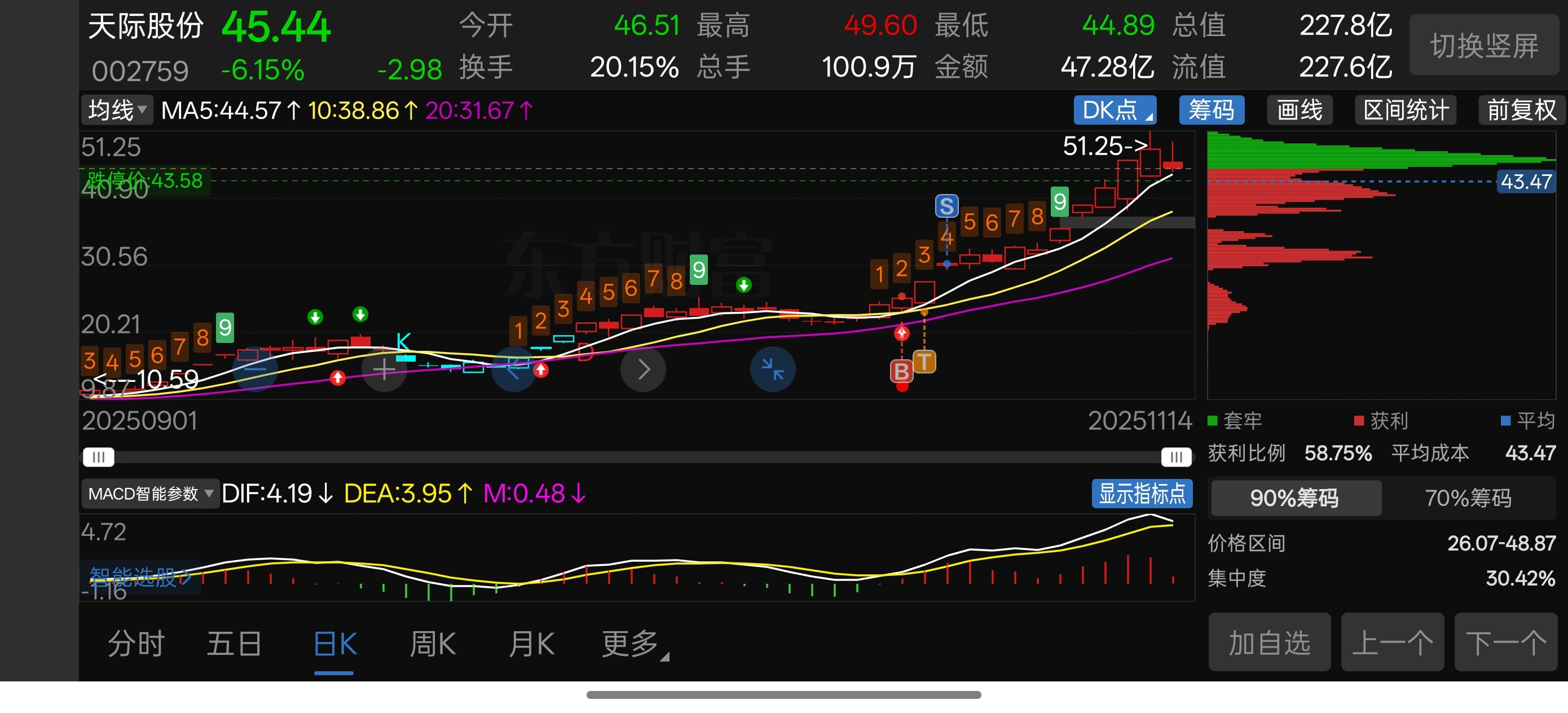This screenshot has height=713, width=1568.
Task: Select the 90%筹码 option
Action: coord(1294,498)
